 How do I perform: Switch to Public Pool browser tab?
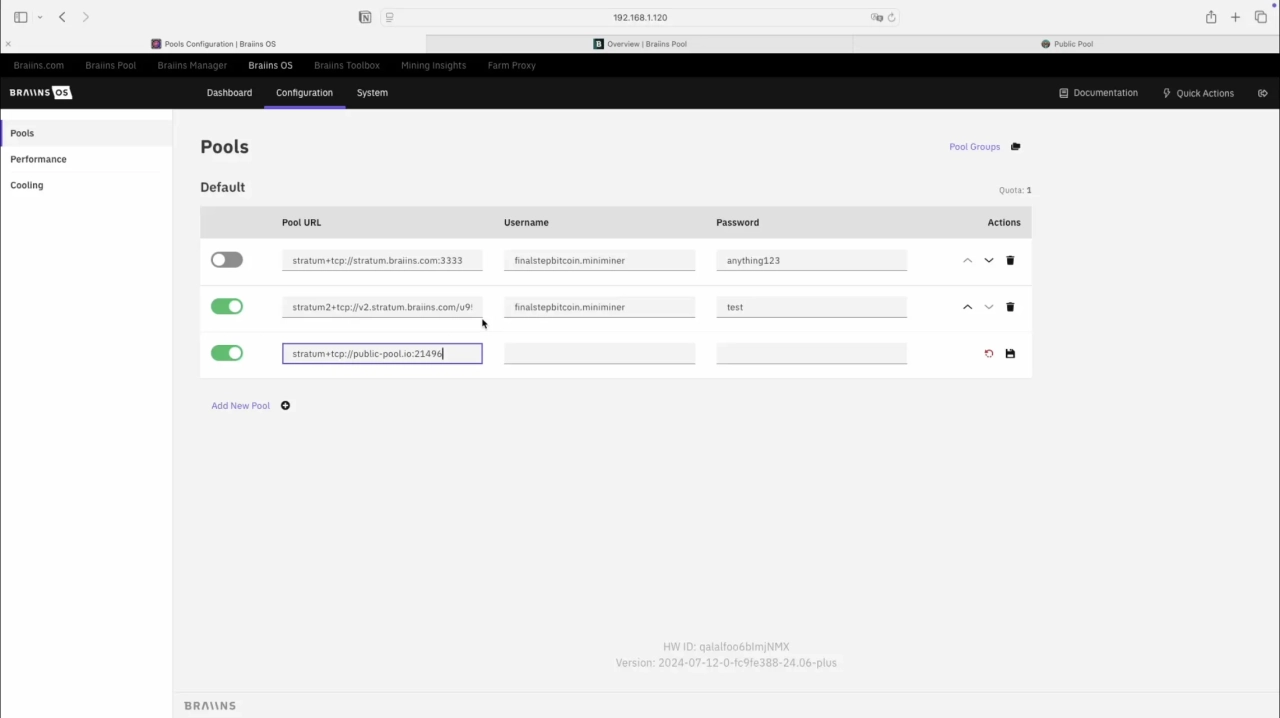(x=1066, y=44)
